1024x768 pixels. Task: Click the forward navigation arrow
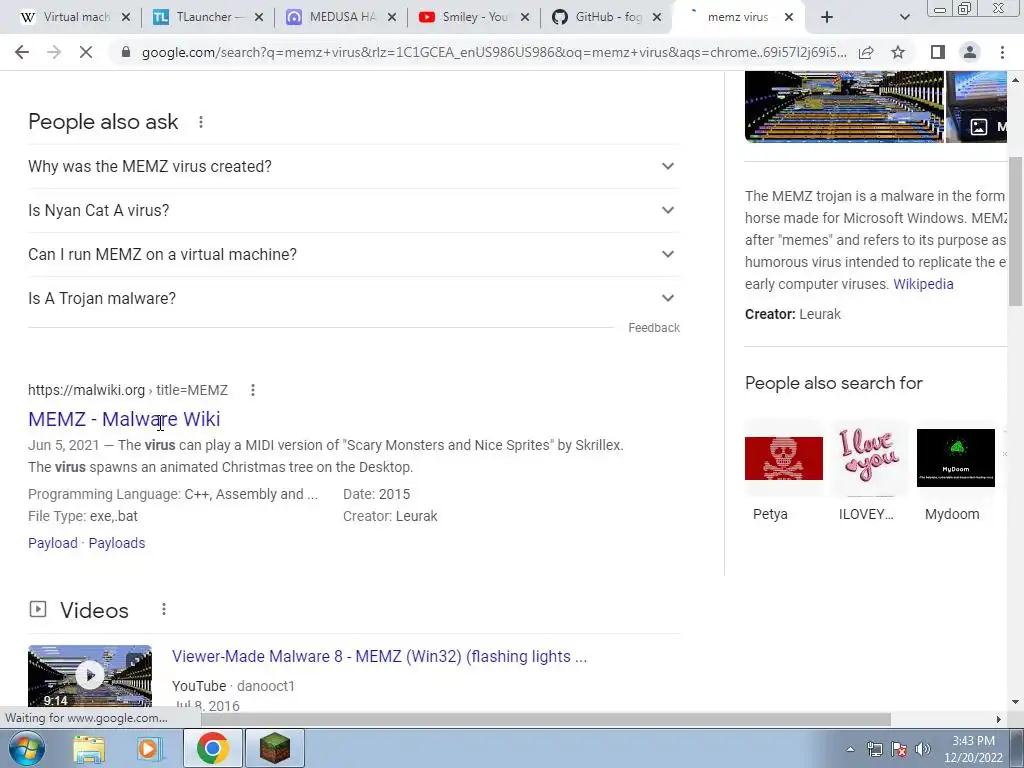[54, 52]
